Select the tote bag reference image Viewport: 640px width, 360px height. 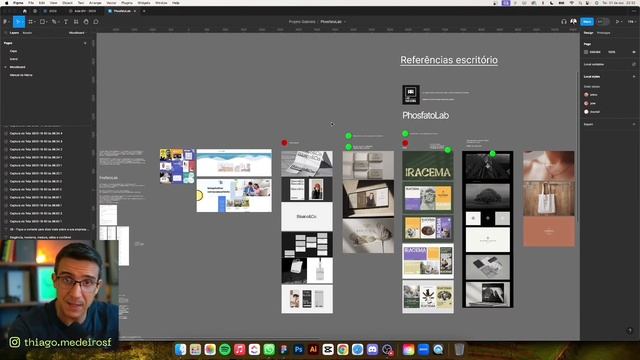tap(549, 199)
